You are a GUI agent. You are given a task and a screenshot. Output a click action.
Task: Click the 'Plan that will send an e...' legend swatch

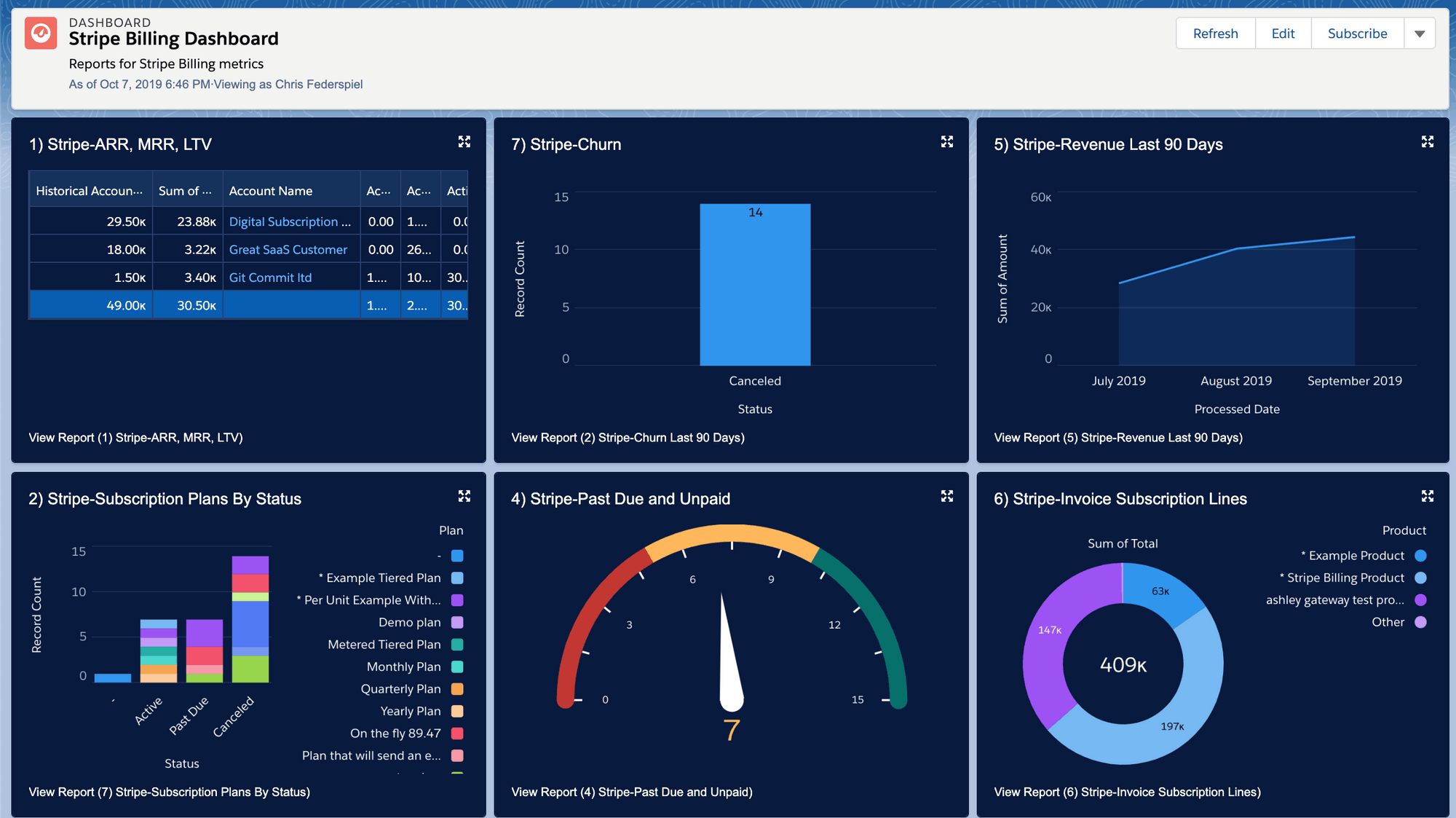pos(457,755)
